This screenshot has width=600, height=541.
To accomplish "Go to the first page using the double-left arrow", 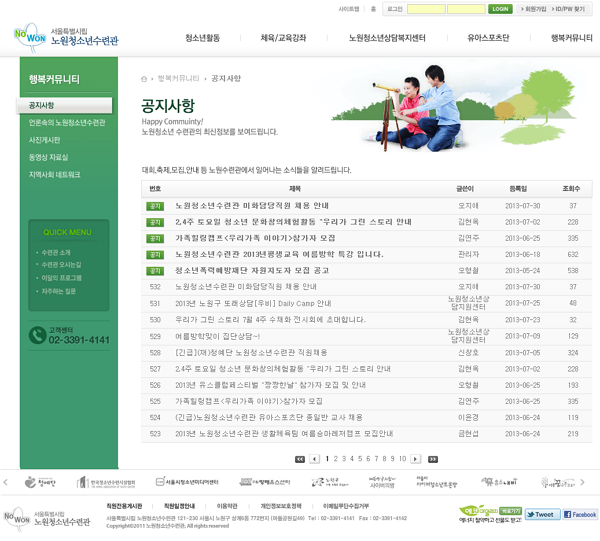I will 300,459.
